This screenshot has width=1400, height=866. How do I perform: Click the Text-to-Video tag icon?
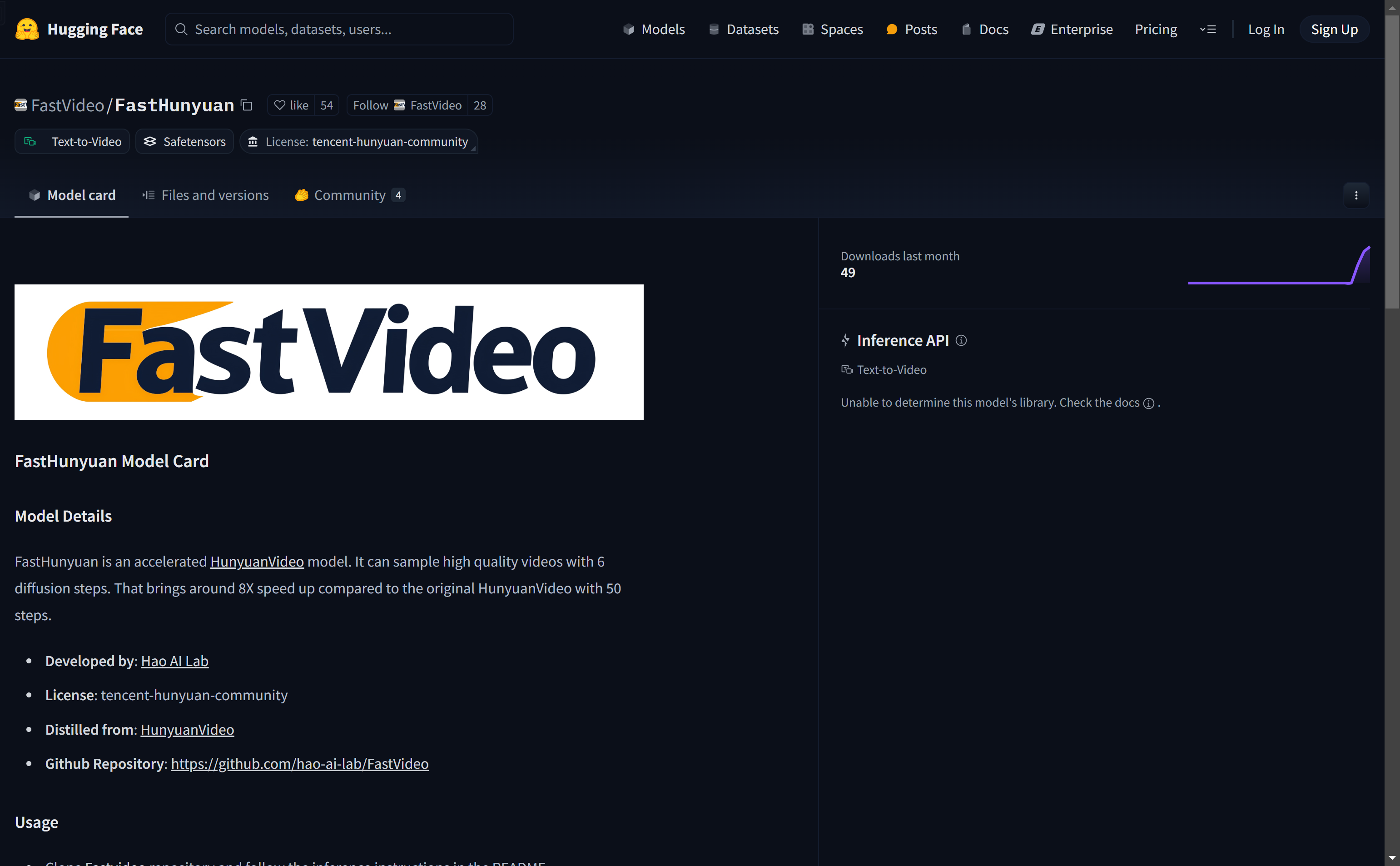click(x=30, y=141)
